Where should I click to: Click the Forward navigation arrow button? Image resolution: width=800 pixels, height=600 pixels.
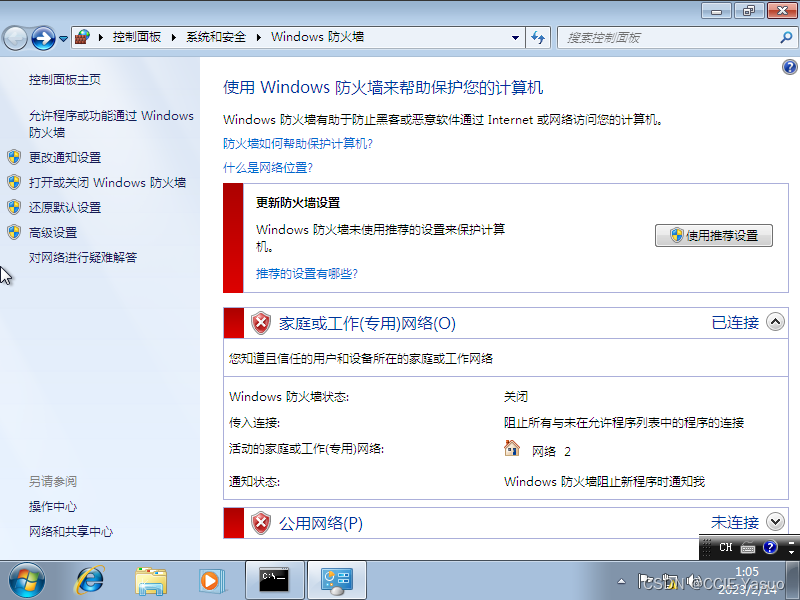click(43, 38)
